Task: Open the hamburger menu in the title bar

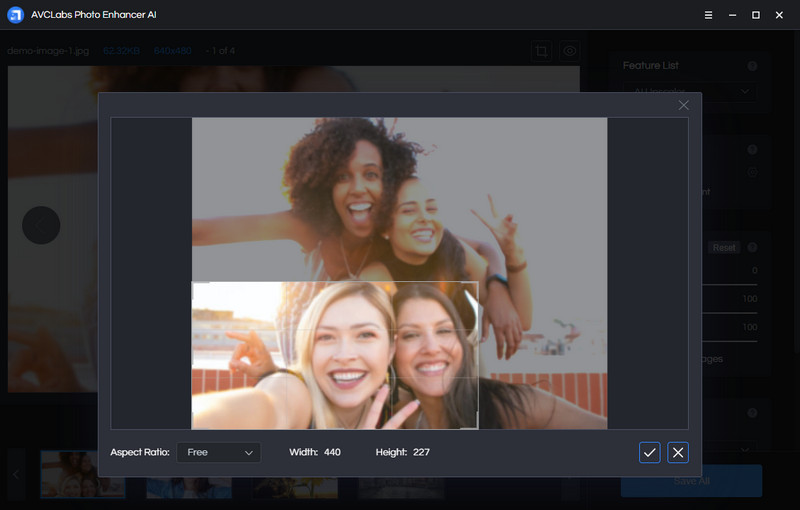Action: coord(708,15)
